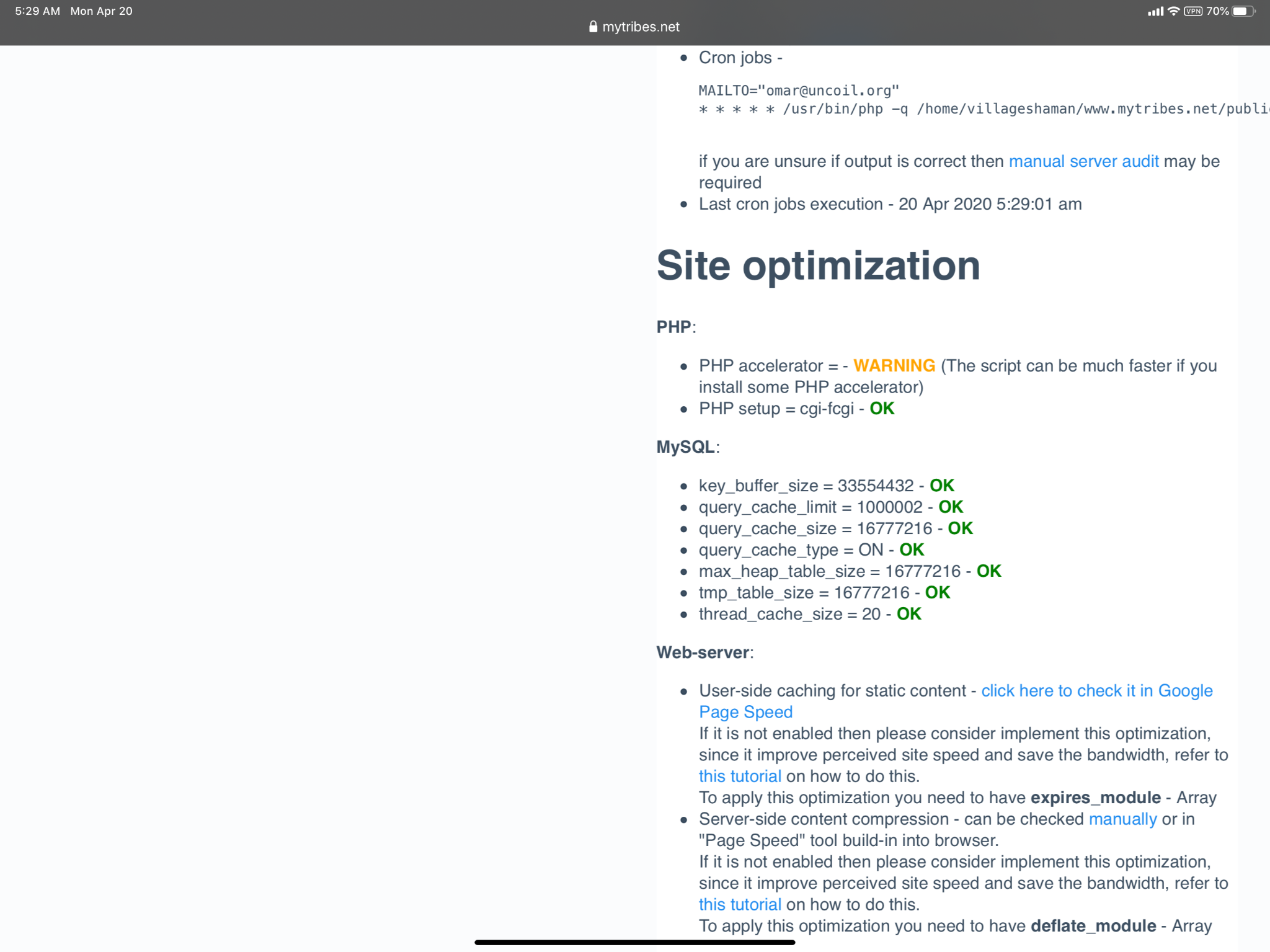Tap the time display in status bar
The width and height of the screenshot is (1270, 952).
pyautogui.click(x=37, y=11)
